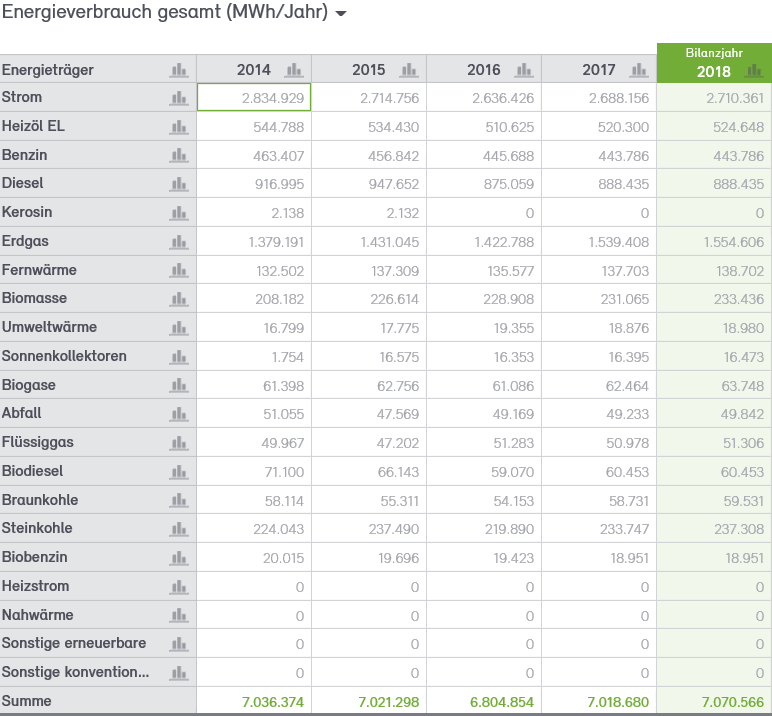Click the Bilanzjahr label above 2018

[714, 53]
